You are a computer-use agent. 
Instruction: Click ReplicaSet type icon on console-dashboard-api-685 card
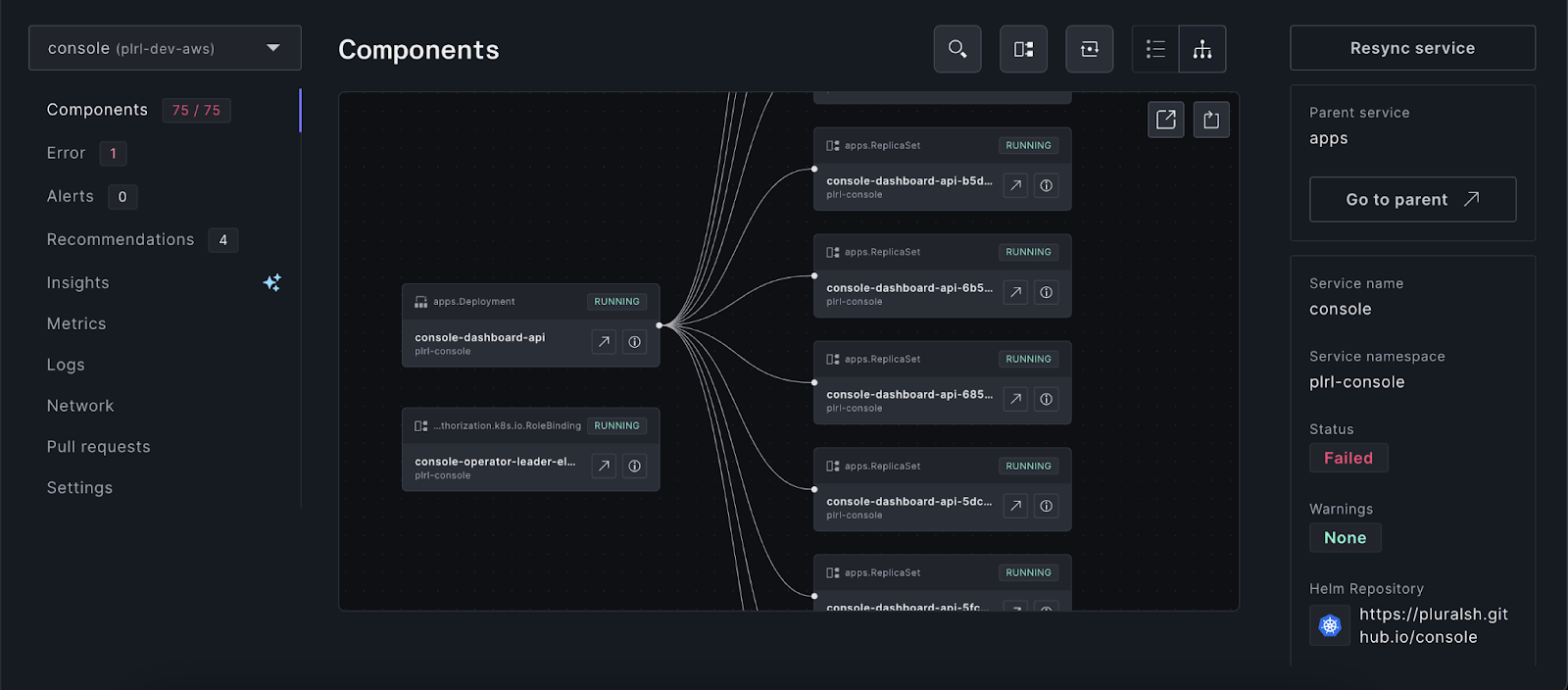[x=833, y=359]
